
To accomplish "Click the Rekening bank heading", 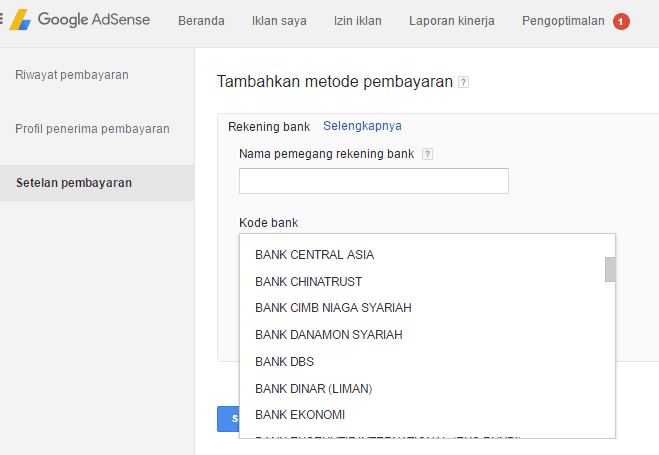I will [x=269, y=127].
